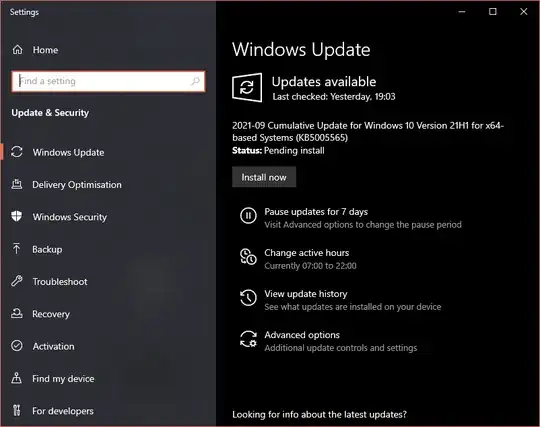Viewport: 540px width, 427px height.
Task: Focus the Find a setting search box
Action: click(x=108, y=81)
